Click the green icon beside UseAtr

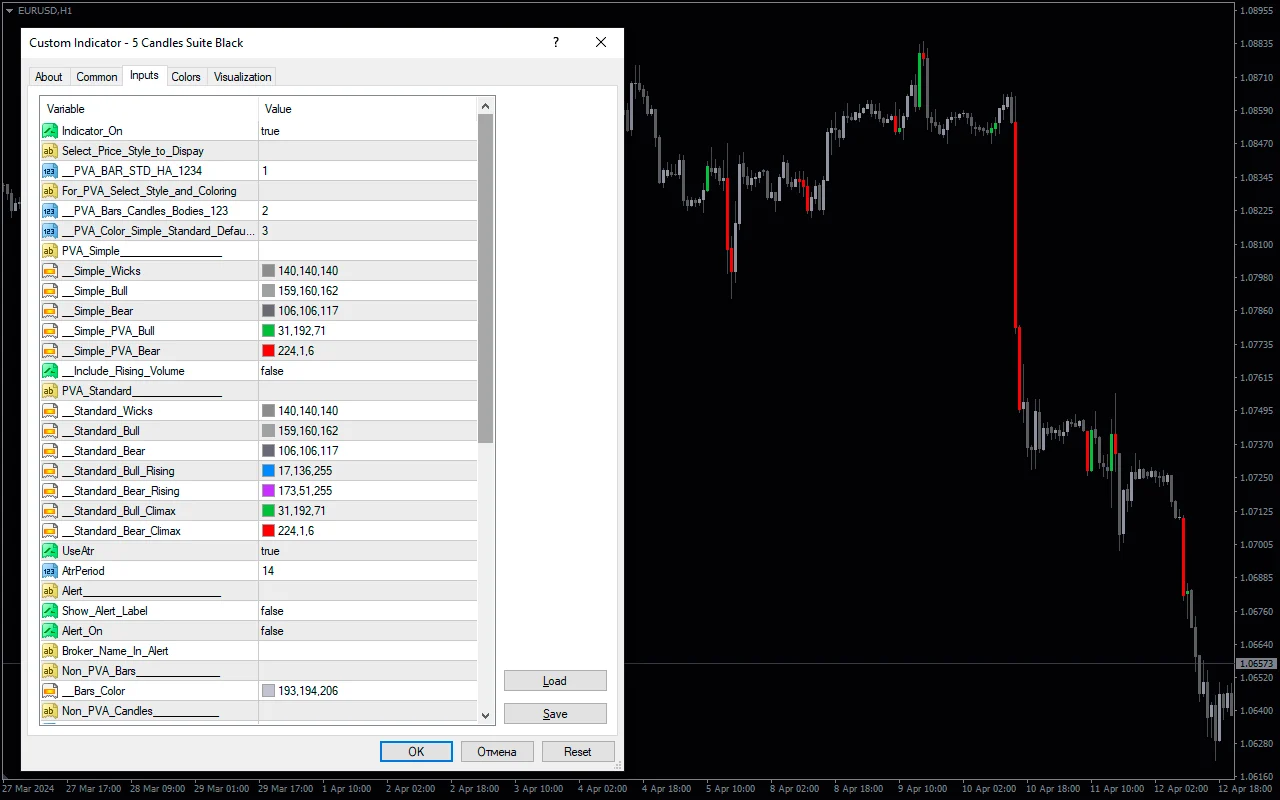(x=50, y=550)
